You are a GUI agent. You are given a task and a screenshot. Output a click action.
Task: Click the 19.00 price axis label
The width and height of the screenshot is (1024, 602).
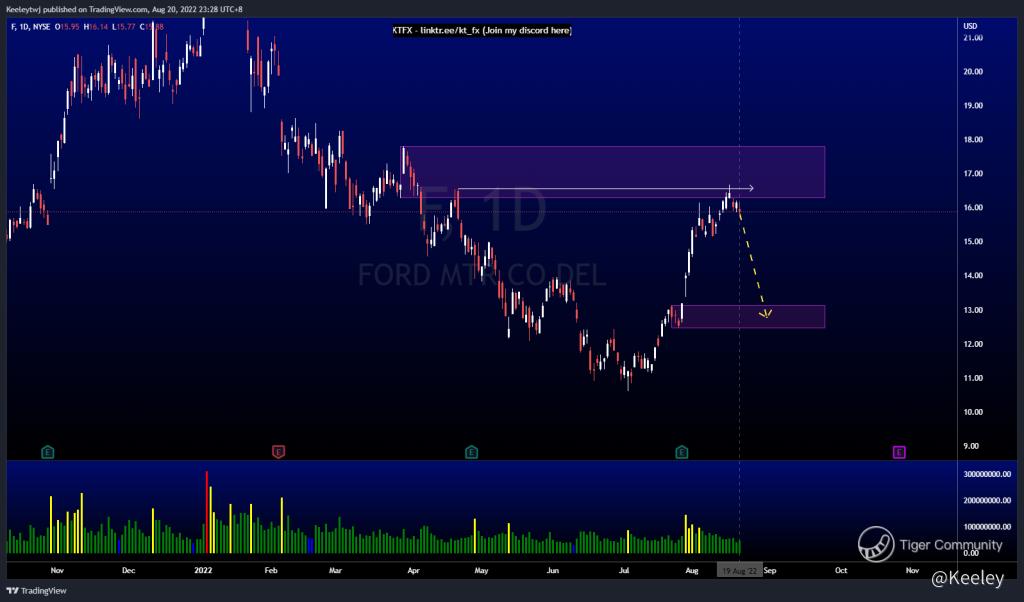[x=973, y=106]
